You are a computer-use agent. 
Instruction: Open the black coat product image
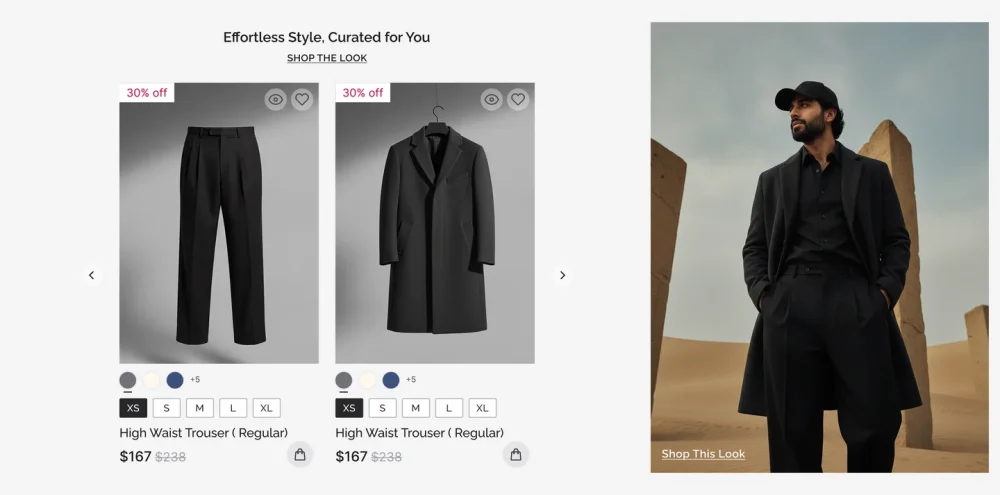[435, 225]
